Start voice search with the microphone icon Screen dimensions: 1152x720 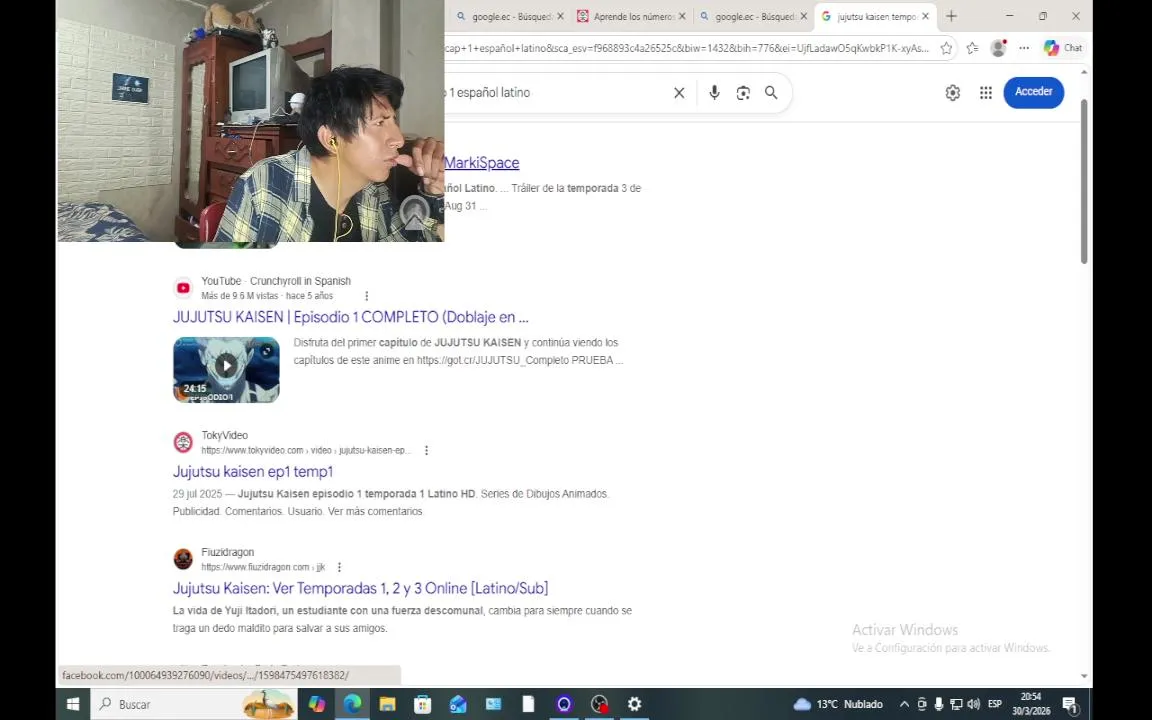click(x=714, y=93)
